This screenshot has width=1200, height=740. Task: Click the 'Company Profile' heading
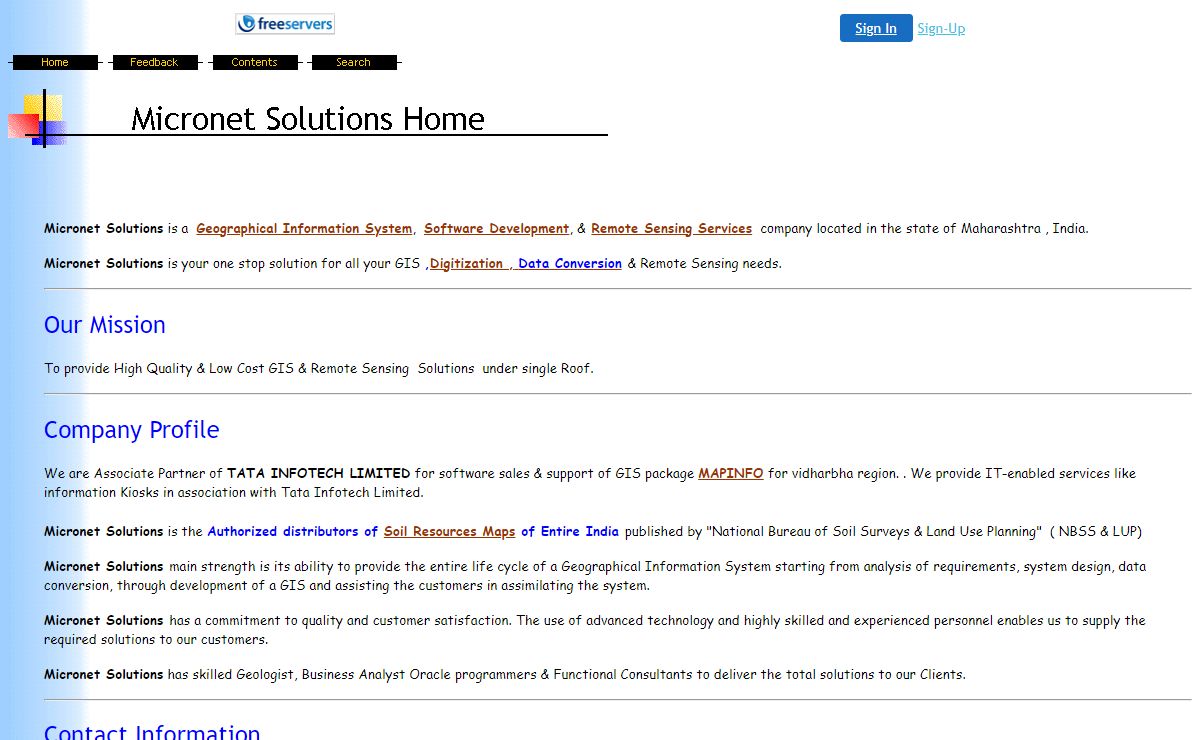point(132,430)
